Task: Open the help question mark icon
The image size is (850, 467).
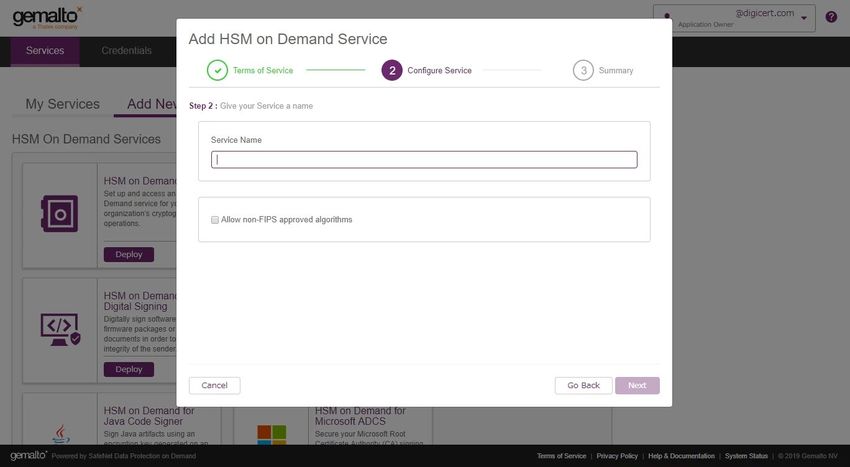Action: tap(831, 17)
